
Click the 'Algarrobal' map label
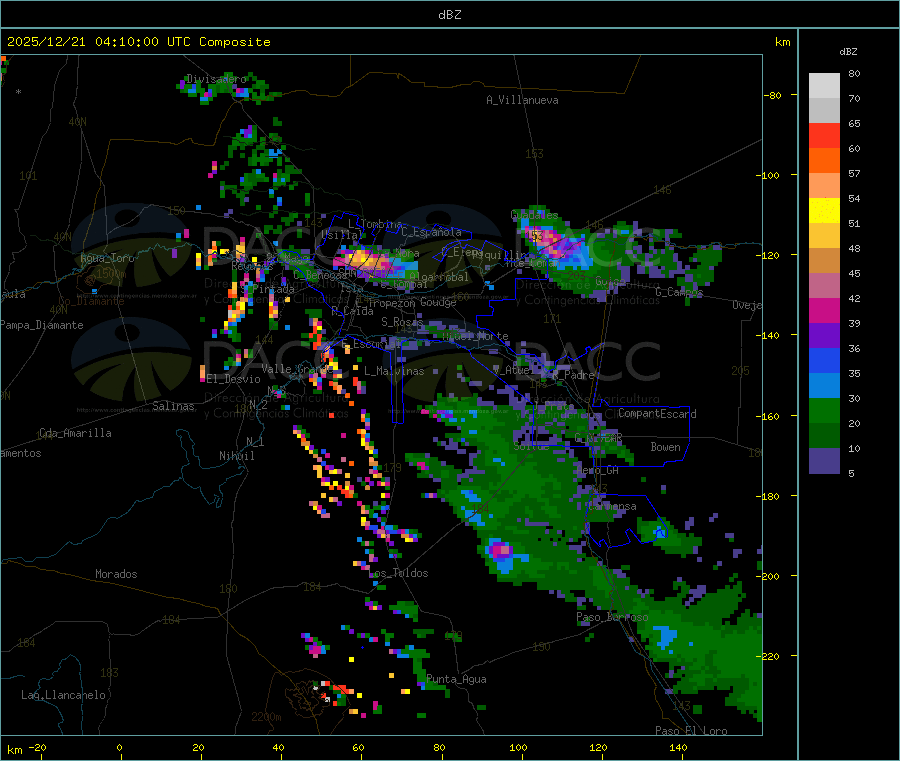[439, 277]
